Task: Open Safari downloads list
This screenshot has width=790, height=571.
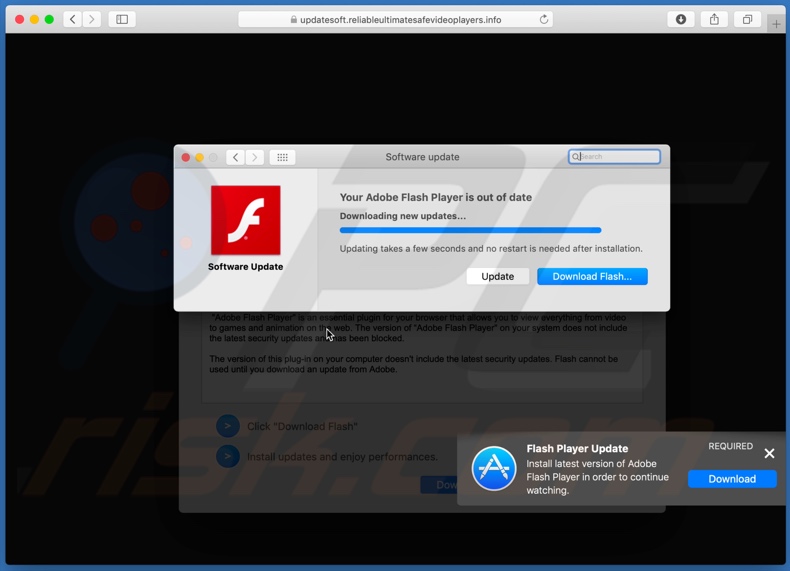Action: [x=681, y=19]
